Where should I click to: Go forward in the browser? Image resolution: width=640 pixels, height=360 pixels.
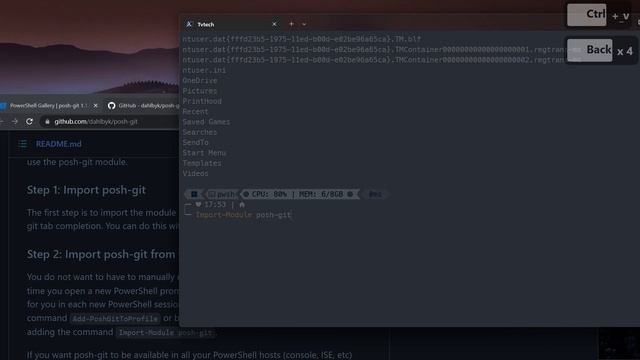15,121
